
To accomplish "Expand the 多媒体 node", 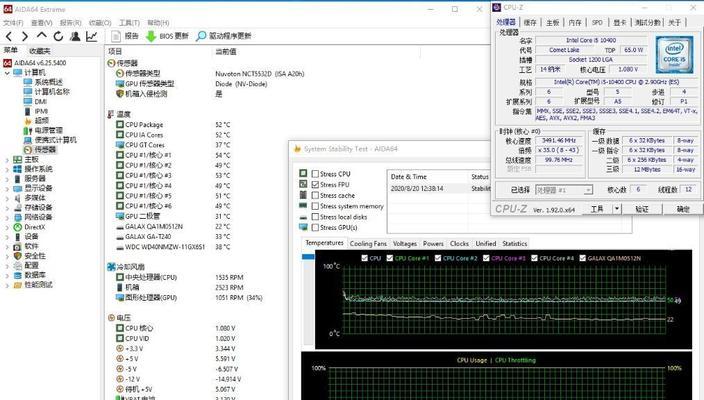I will click(x=7, y=198).
